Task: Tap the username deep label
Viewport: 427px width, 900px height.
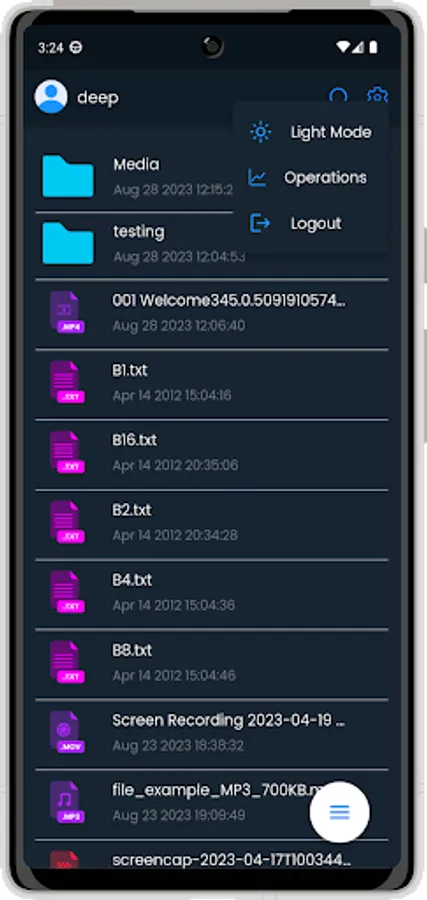Action: click(98, 97)
